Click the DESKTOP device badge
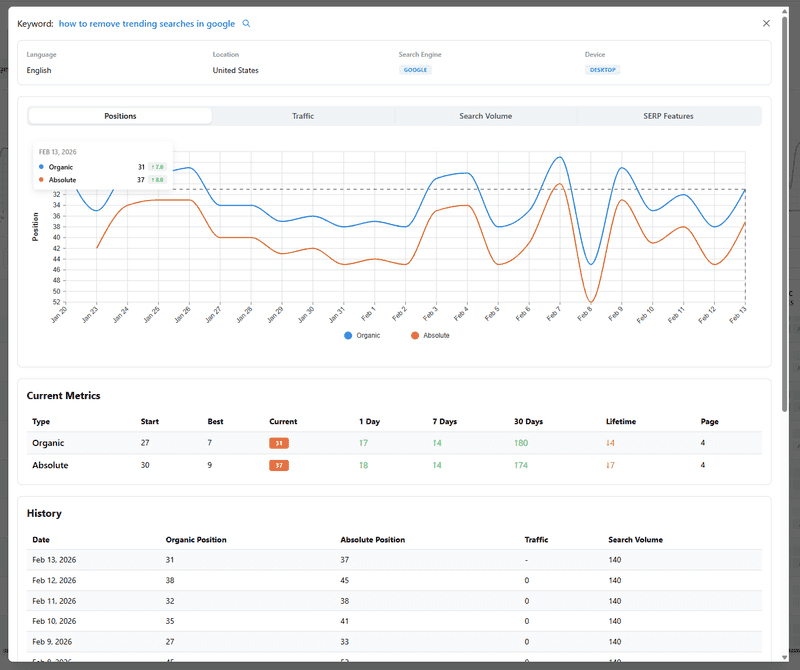Viewport: 800px width, 670px height. pyautogui.click(x=602, y=70)
